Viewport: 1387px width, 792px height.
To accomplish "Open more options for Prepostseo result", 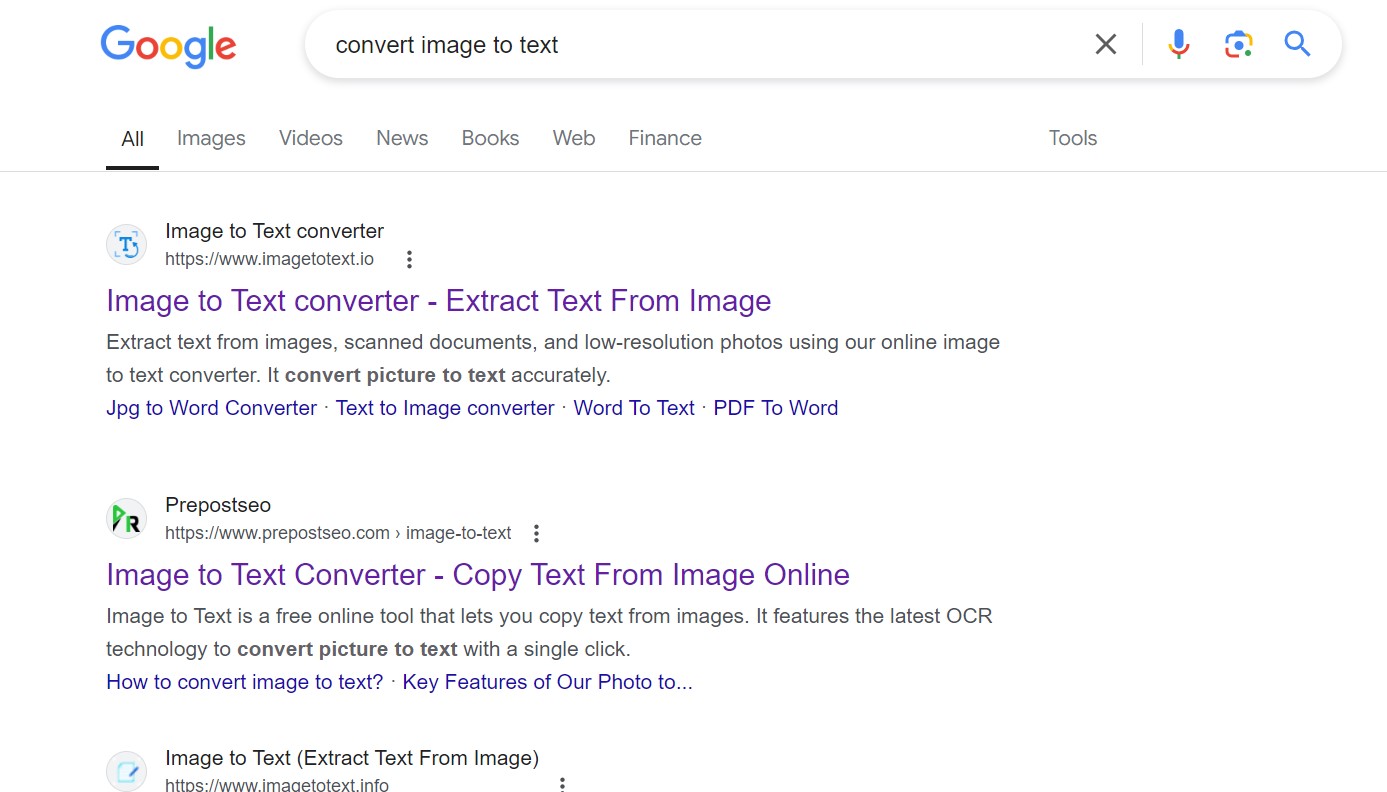I will click(x=536, y=534).
